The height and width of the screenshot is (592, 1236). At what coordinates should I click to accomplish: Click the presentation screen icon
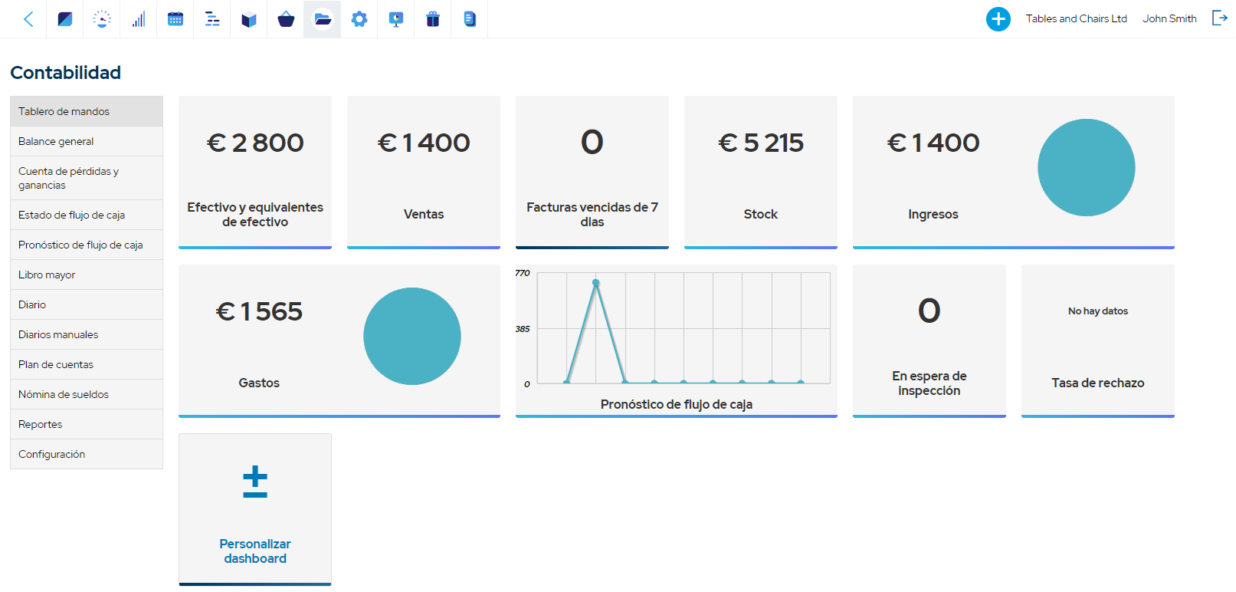pyautogui.click(x=395, y=18)
